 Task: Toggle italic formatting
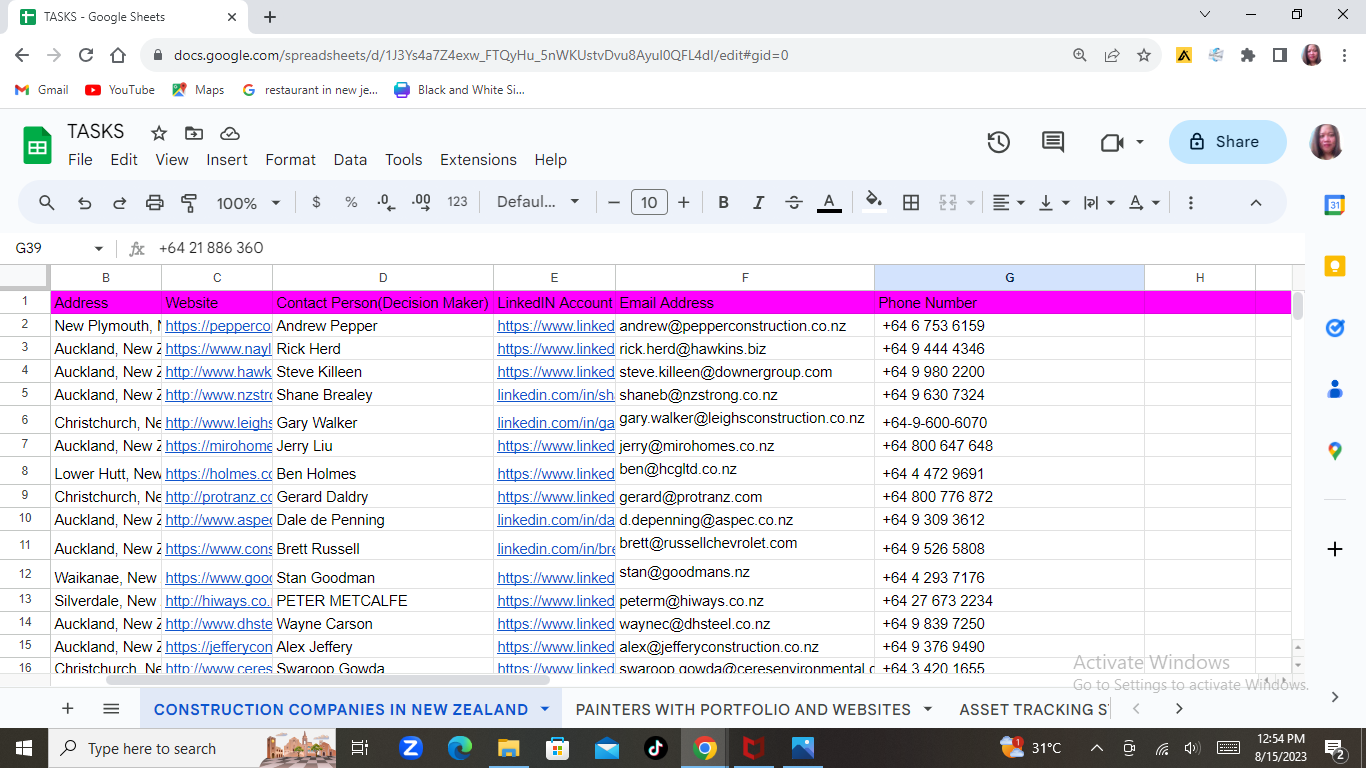[x=758, y=202]
